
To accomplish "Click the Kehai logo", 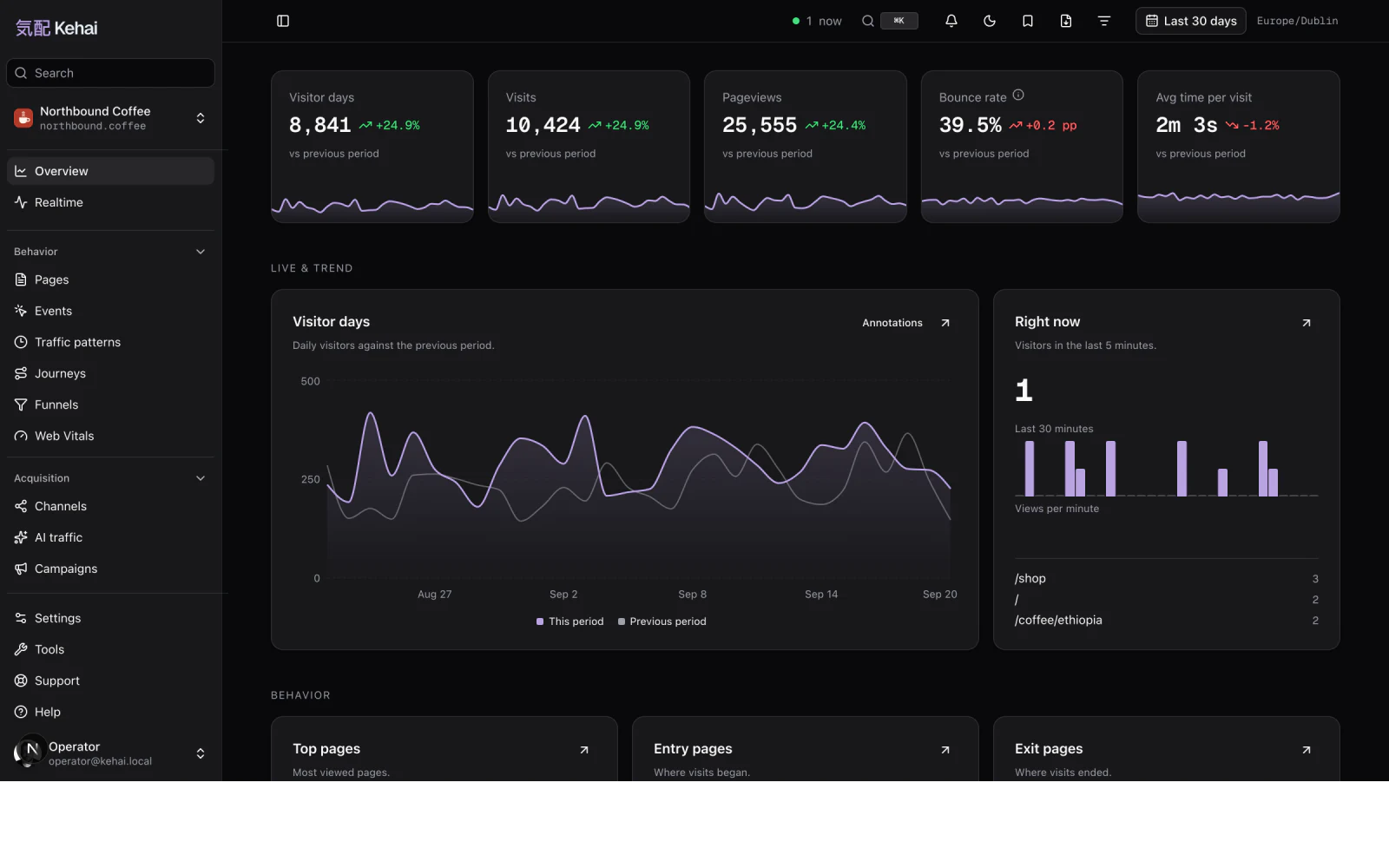I will (56, 28).
